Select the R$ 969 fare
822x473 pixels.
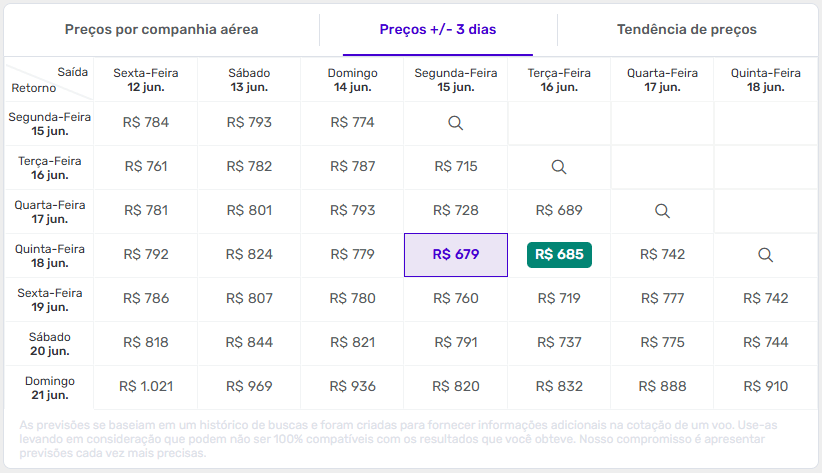tap(249, 387)
